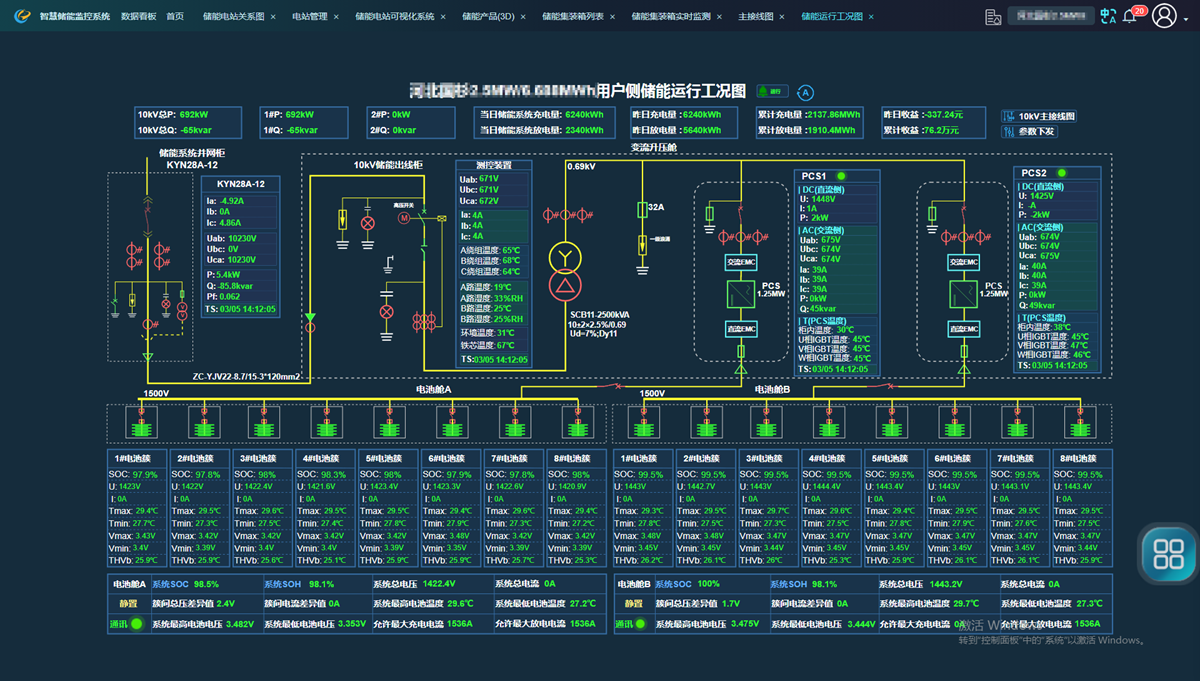Click the 10kV主接线图 button

click(x=1039, y=116)
